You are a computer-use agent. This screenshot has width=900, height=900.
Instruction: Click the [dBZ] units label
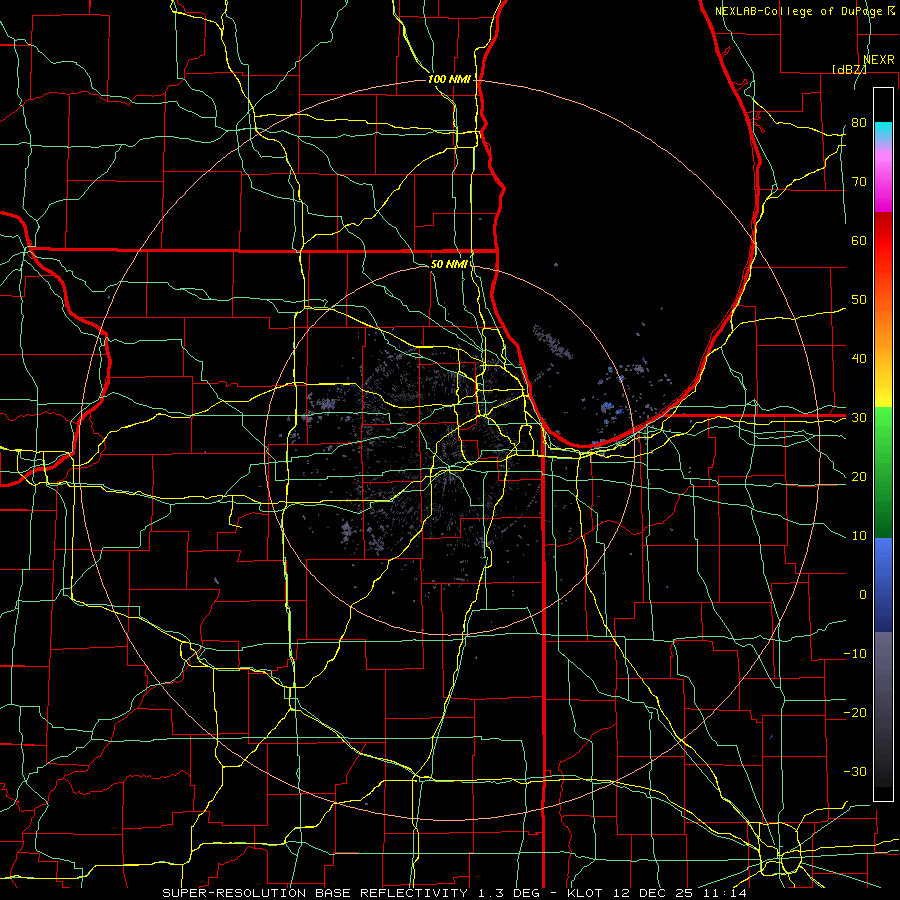click(x=849, y=70)
